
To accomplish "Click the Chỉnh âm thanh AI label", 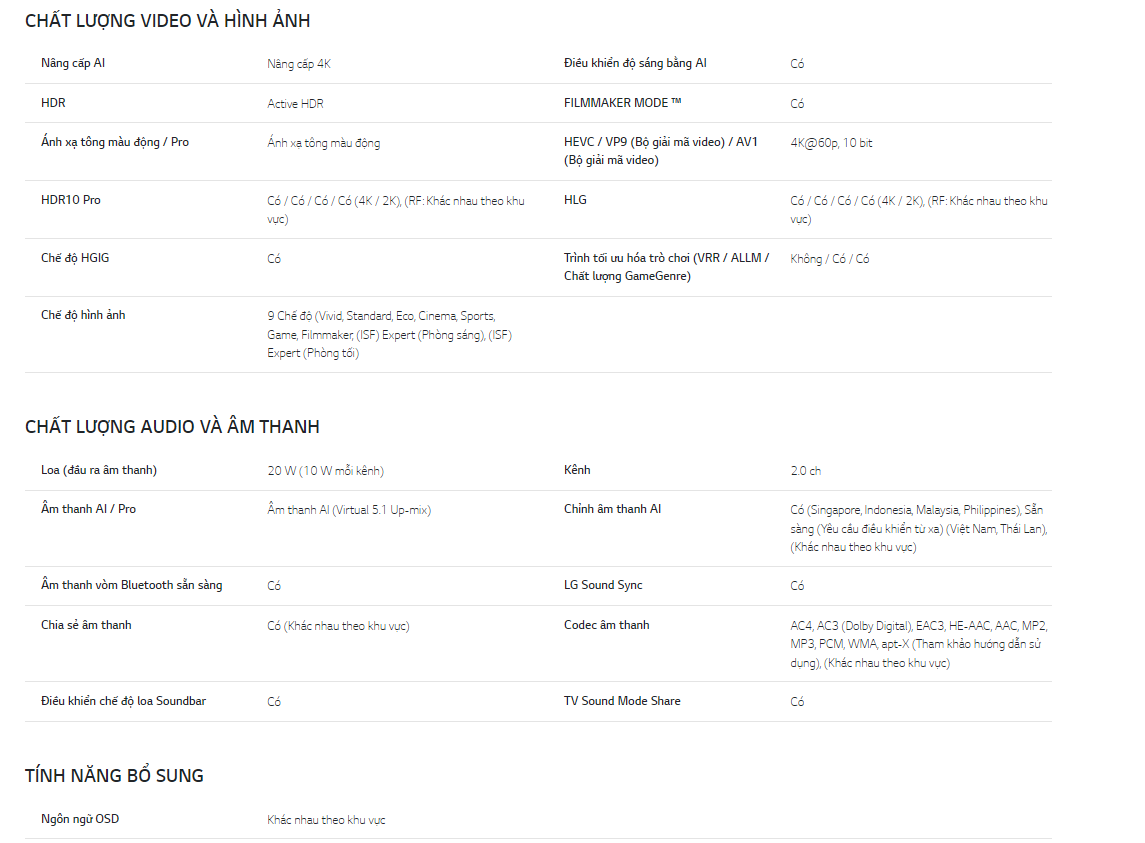I will coord(612,509).
